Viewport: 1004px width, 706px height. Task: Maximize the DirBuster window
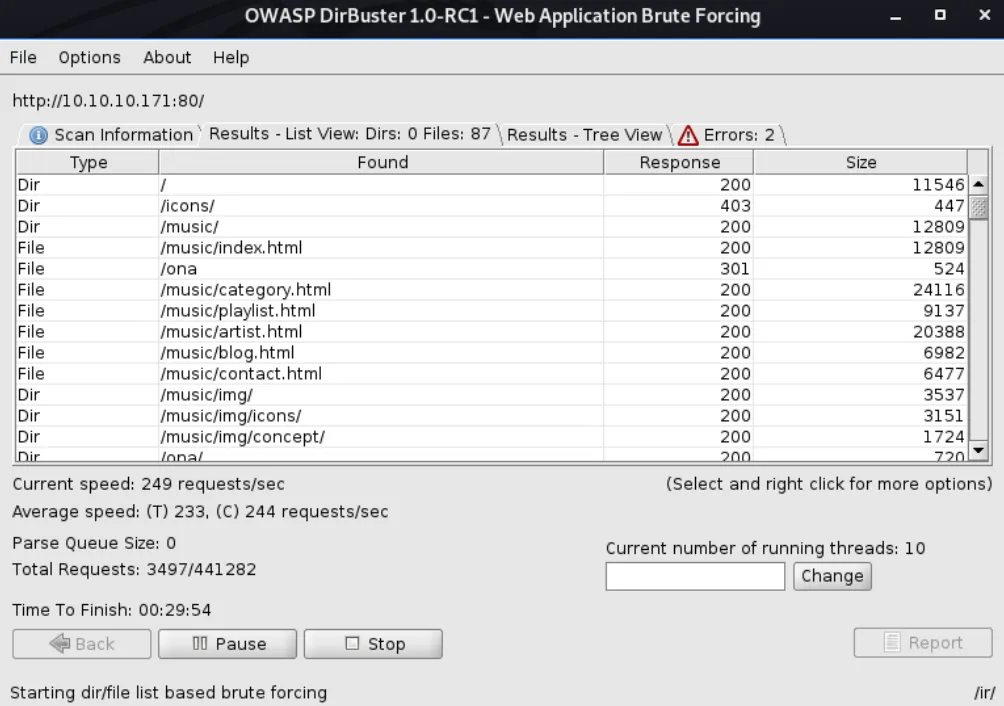940,17
